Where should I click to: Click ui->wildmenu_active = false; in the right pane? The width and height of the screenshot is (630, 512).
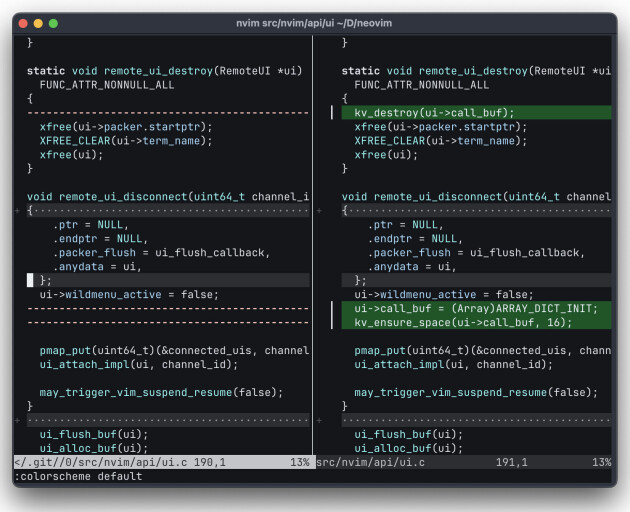pos(444,295)
